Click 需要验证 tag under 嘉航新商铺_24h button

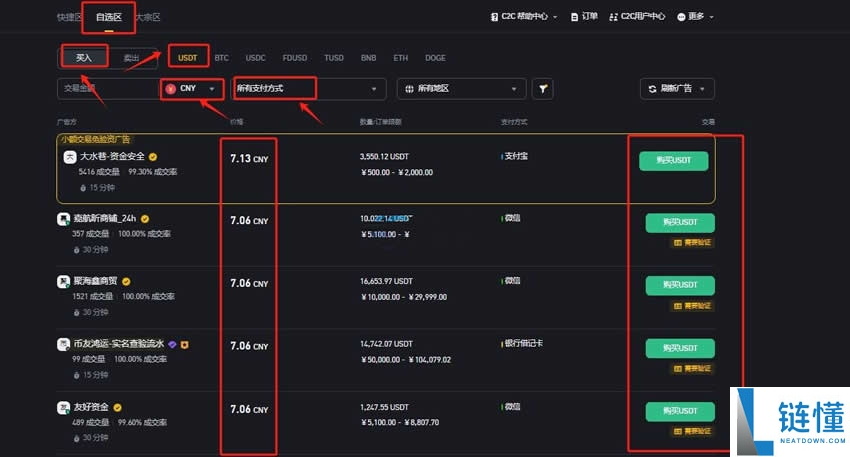click(692, 243)
